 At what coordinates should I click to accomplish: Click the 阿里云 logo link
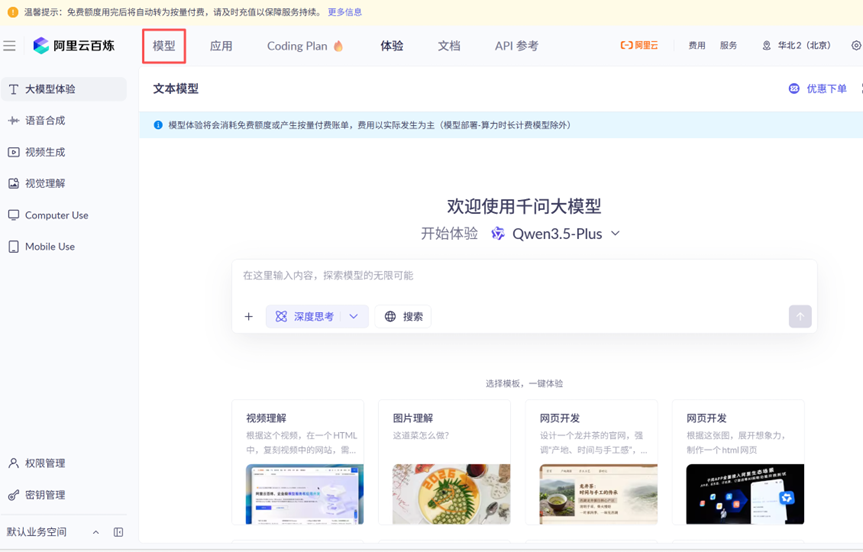click(x=639, y=46)
